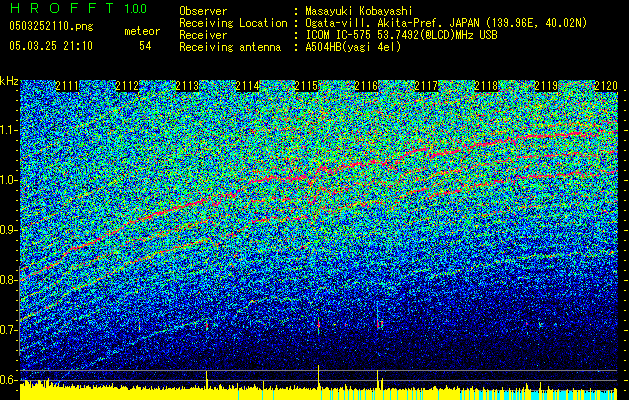This screenshot has width=629, height=400.
Task: Click the meteor count value 54
Action: [145, 46]
